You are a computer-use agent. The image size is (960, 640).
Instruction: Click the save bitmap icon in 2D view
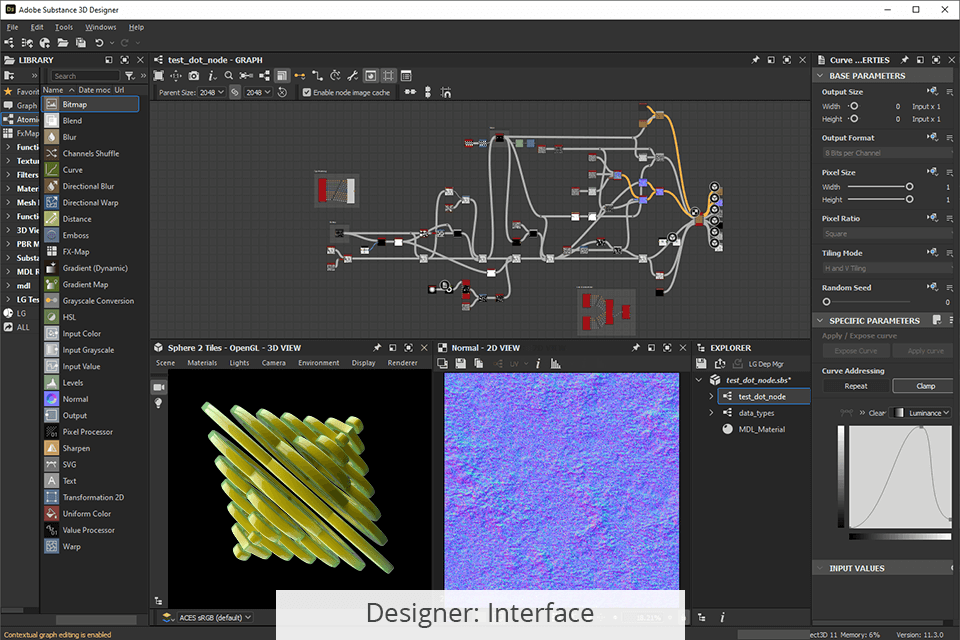(x=460, y=364)
